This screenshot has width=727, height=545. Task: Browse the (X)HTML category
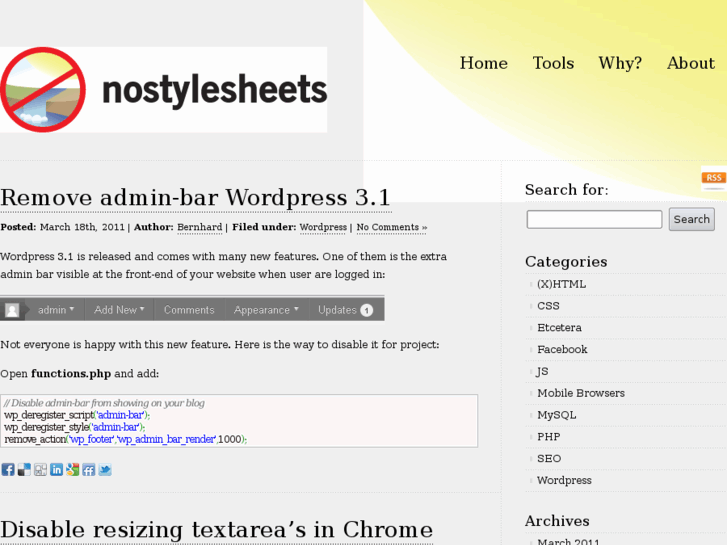(x=561, y=284)
